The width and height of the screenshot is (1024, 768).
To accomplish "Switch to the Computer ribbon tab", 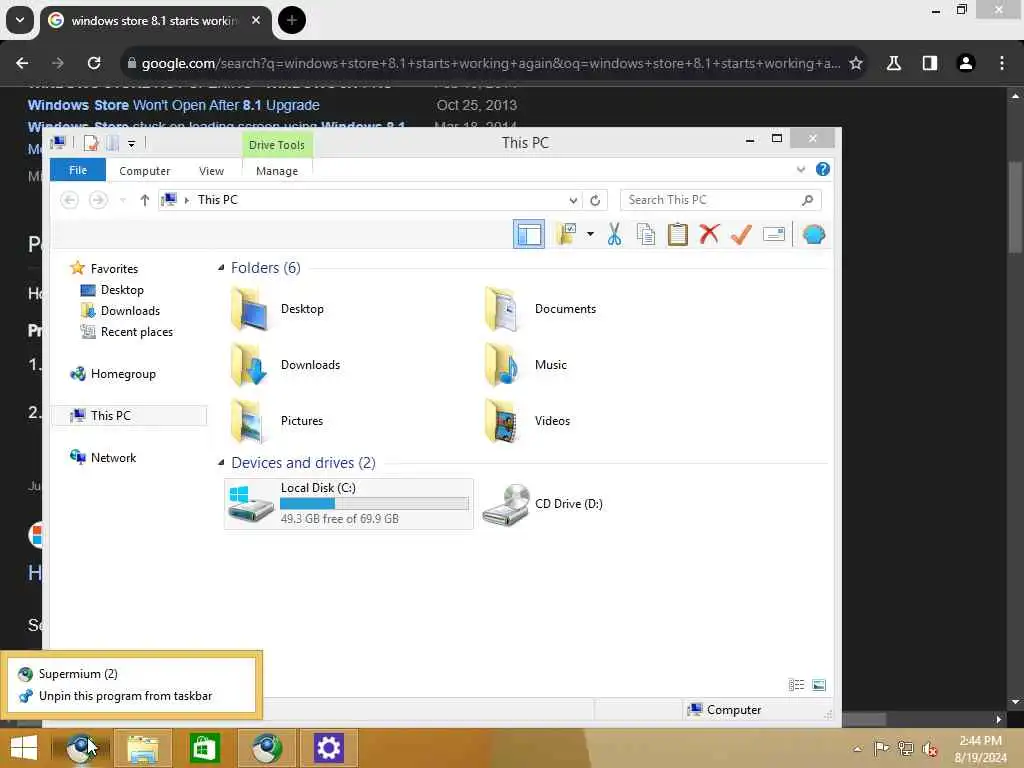I will (x=144, y=170).
